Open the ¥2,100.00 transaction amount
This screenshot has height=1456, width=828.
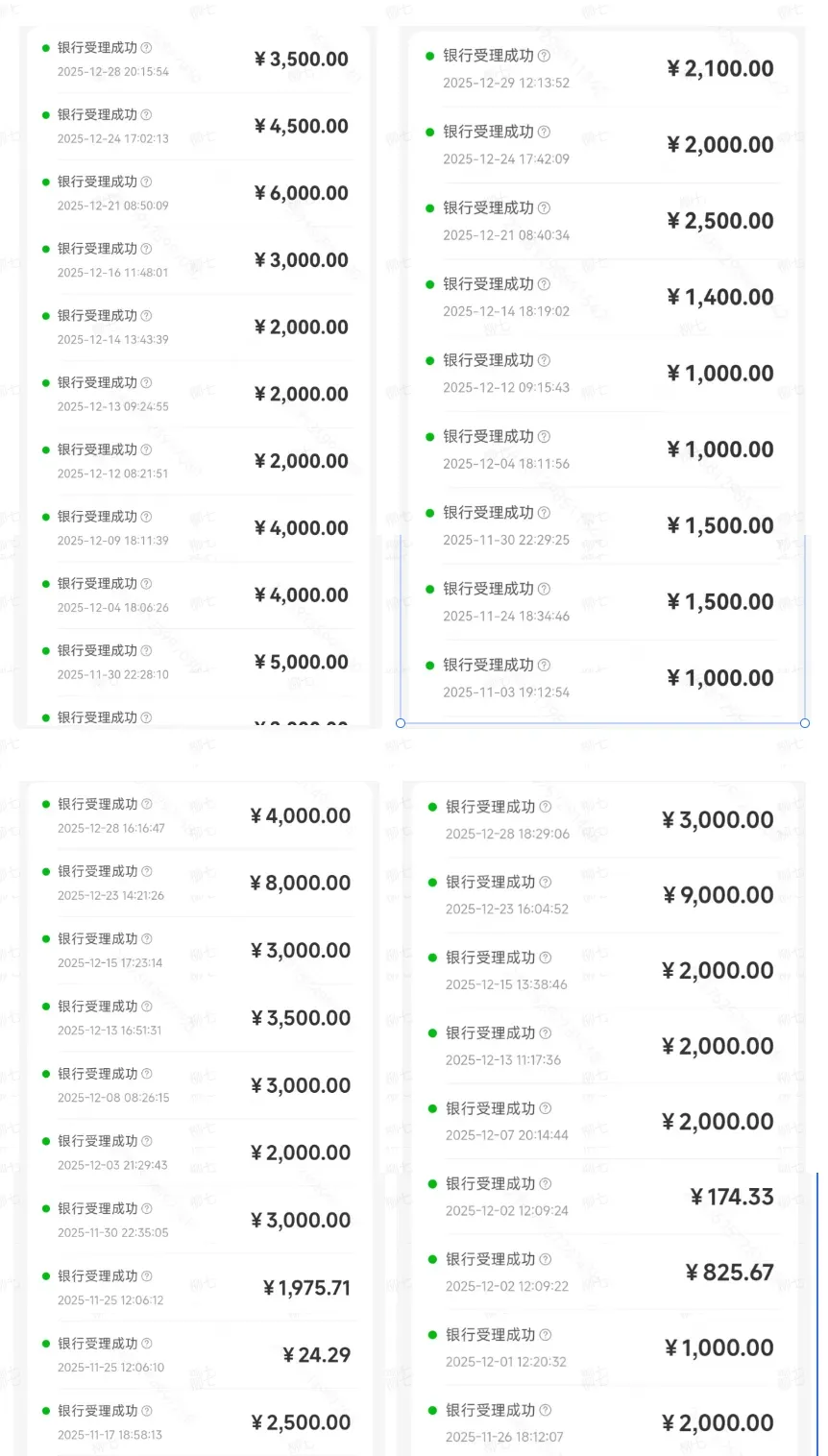[x=720, y=68]
